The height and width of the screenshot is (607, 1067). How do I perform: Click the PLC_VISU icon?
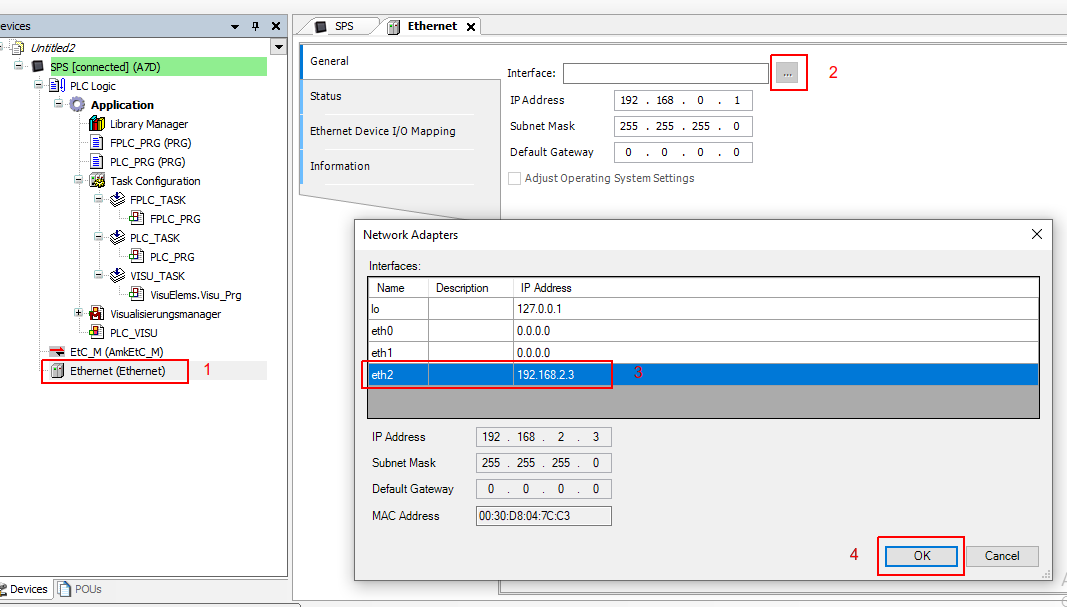click(x=97, y=333)
